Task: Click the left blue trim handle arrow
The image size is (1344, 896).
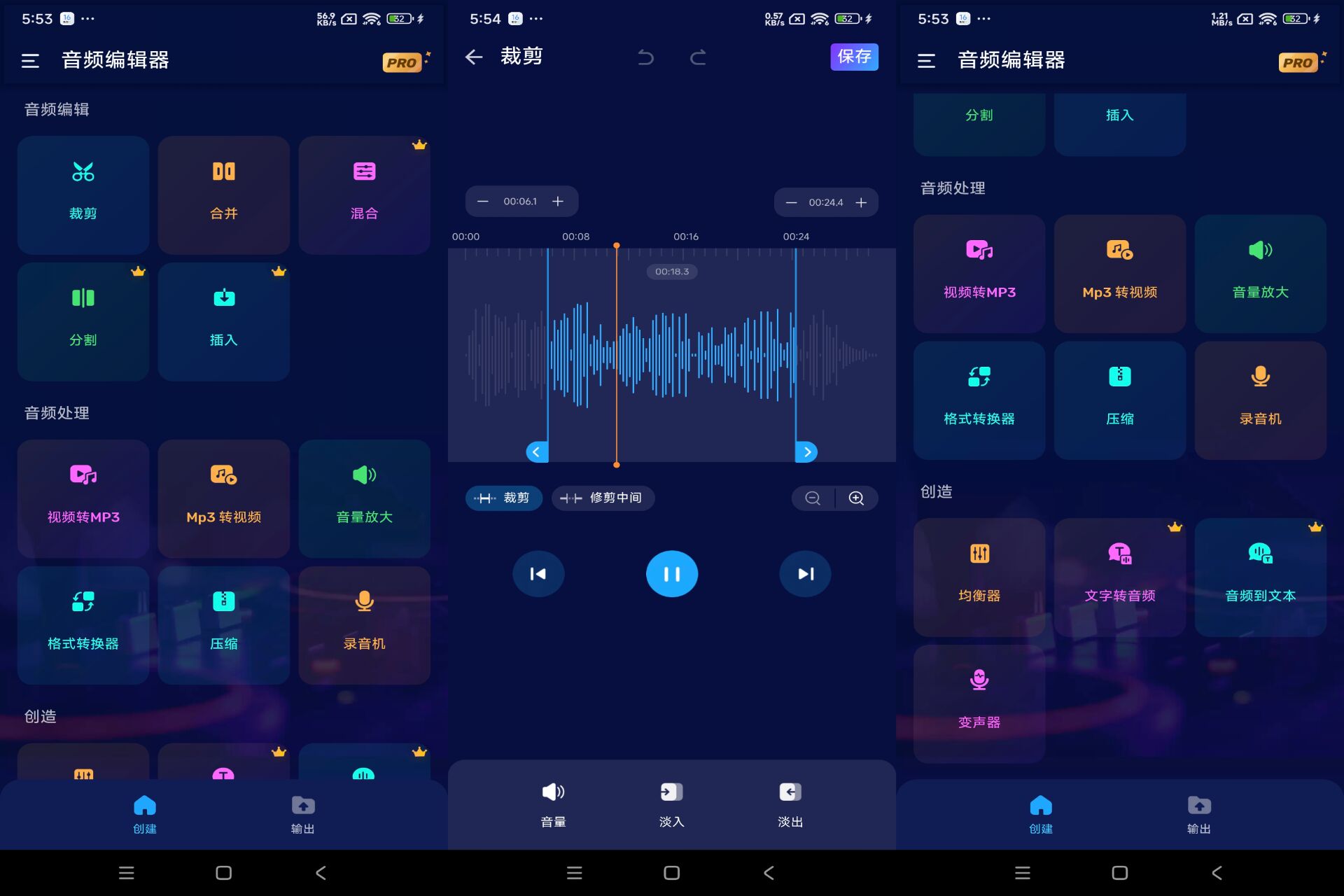Action: [536, 452]
